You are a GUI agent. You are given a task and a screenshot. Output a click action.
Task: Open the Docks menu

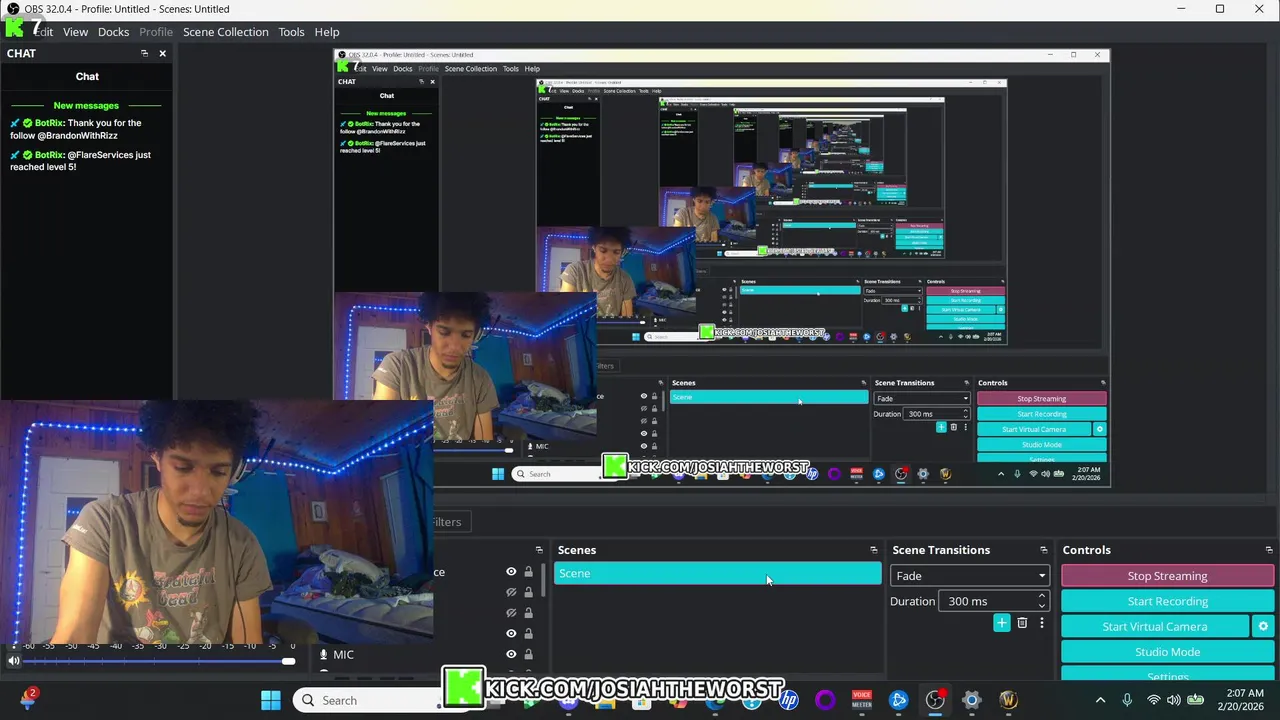113,32
